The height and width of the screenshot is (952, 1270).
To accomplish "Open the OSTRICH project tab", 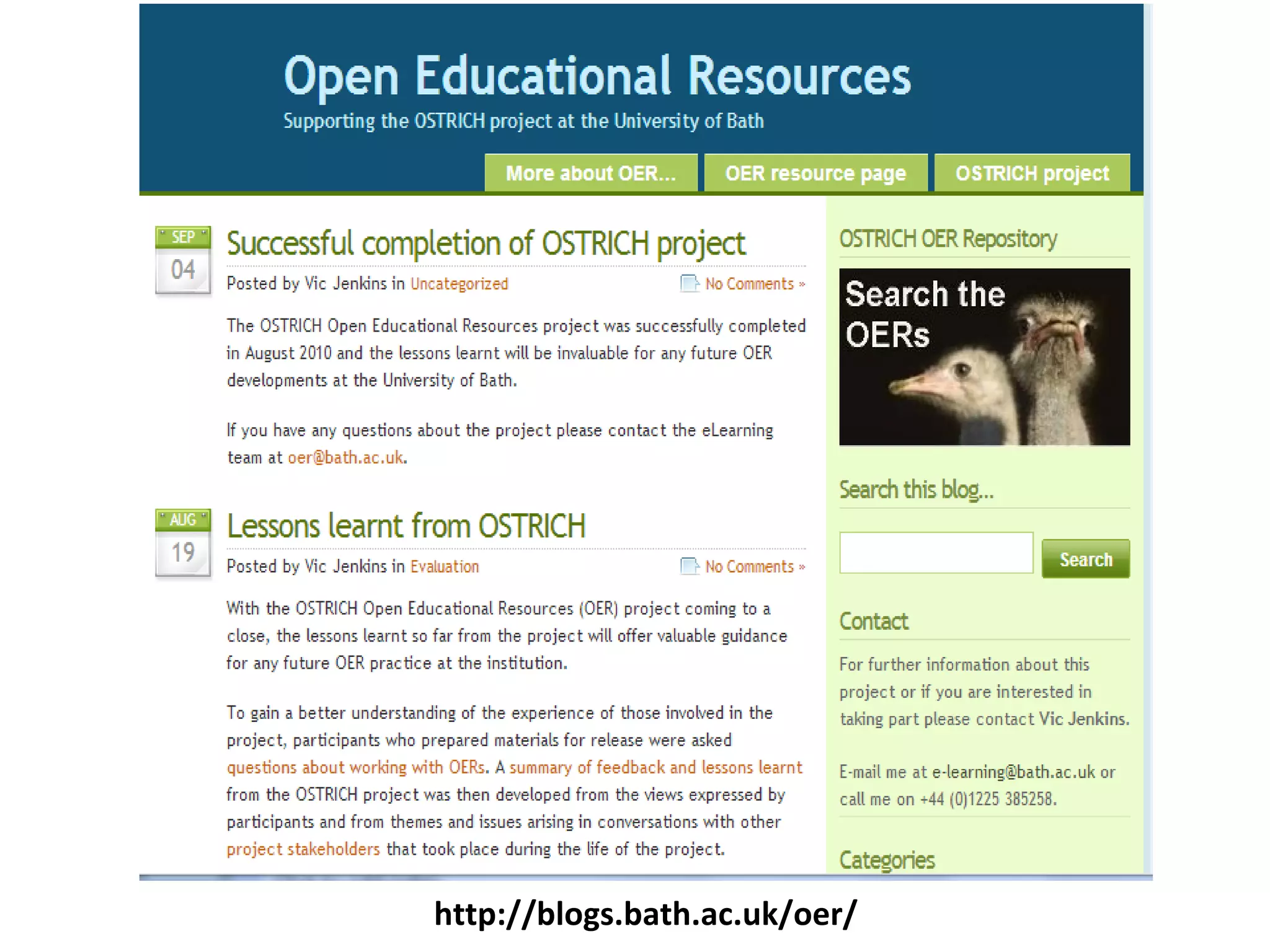I will [1032, 173].
